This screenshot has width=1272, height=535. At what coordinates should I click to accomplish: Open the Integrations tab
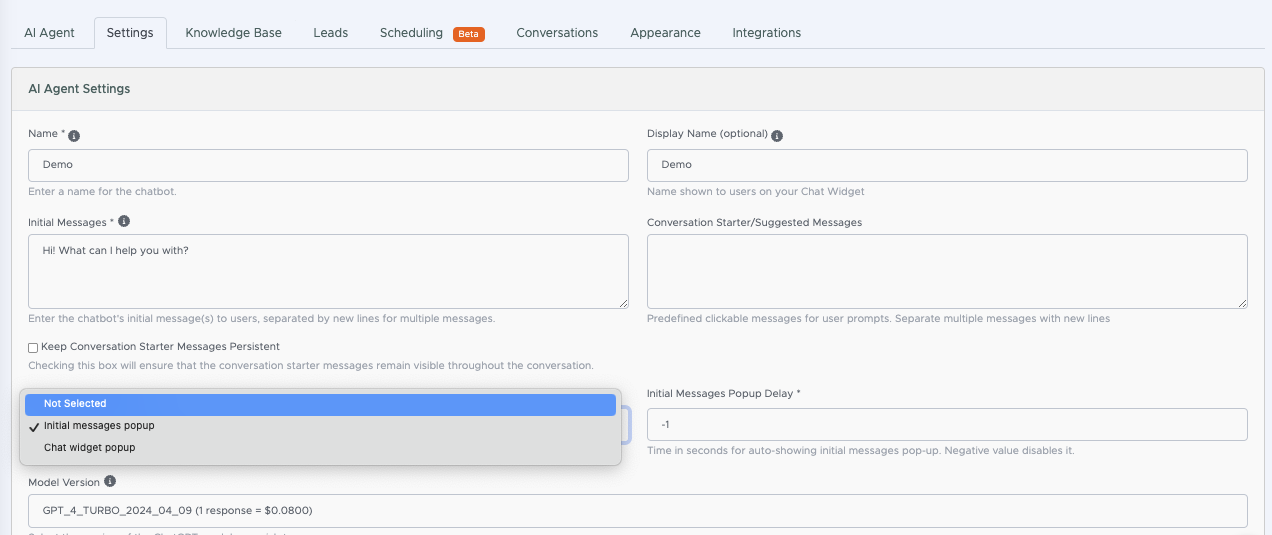(x=767, y=33)
